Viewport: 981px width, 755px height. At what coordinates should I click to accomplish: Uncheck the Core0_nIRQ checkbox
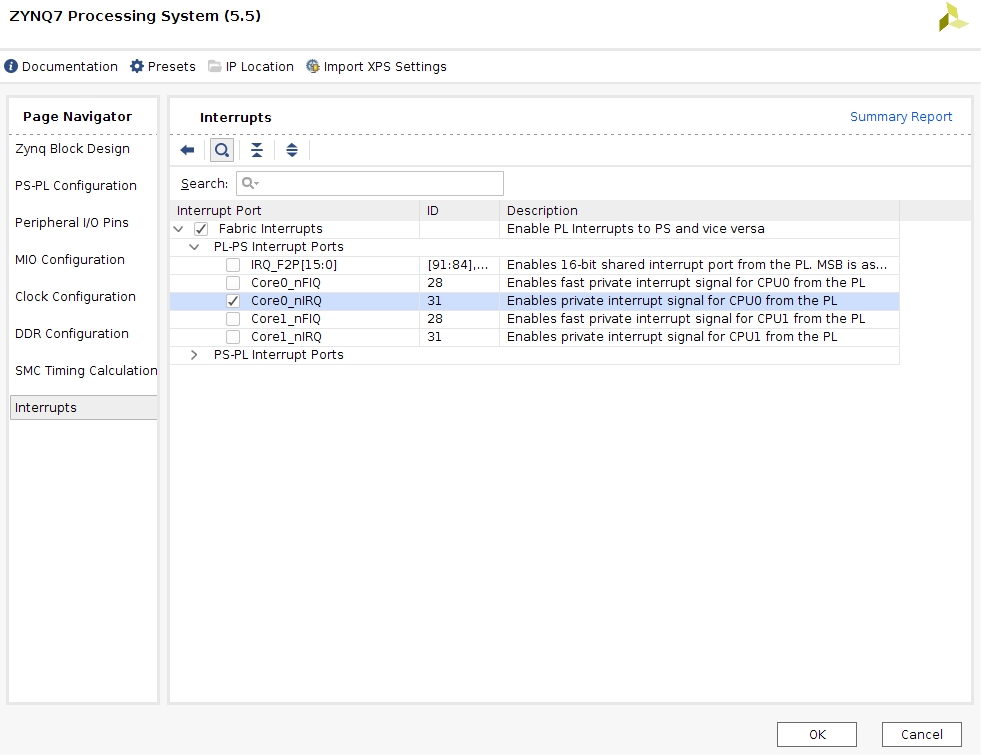pyautogui.click(x=233, y=301)
